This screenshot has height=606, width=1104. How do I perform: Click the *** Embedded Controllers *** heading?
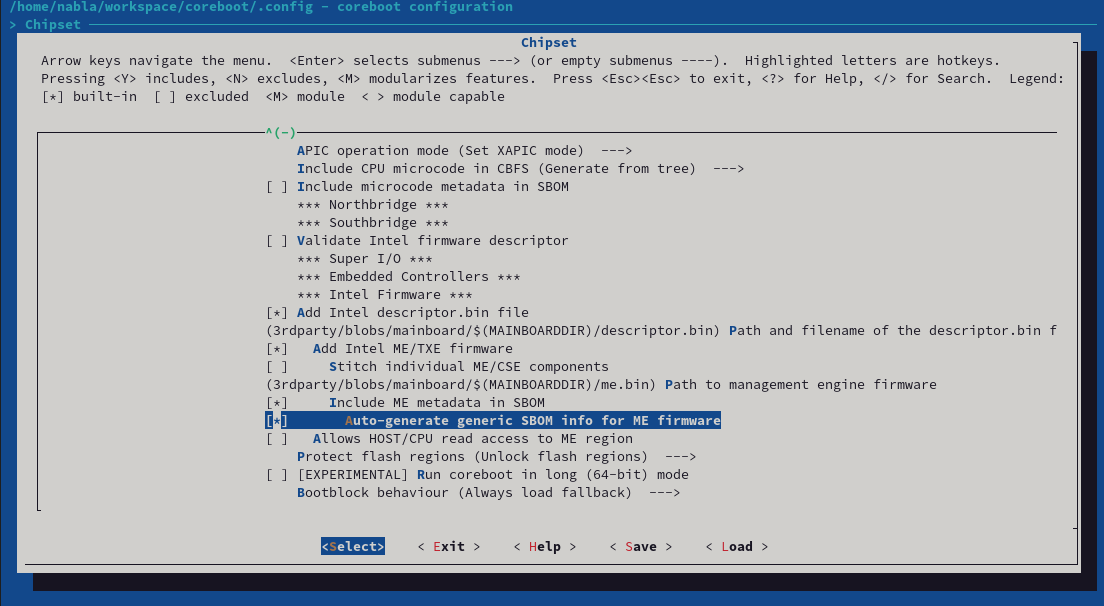pyautogui.click(x=408, y=277)
